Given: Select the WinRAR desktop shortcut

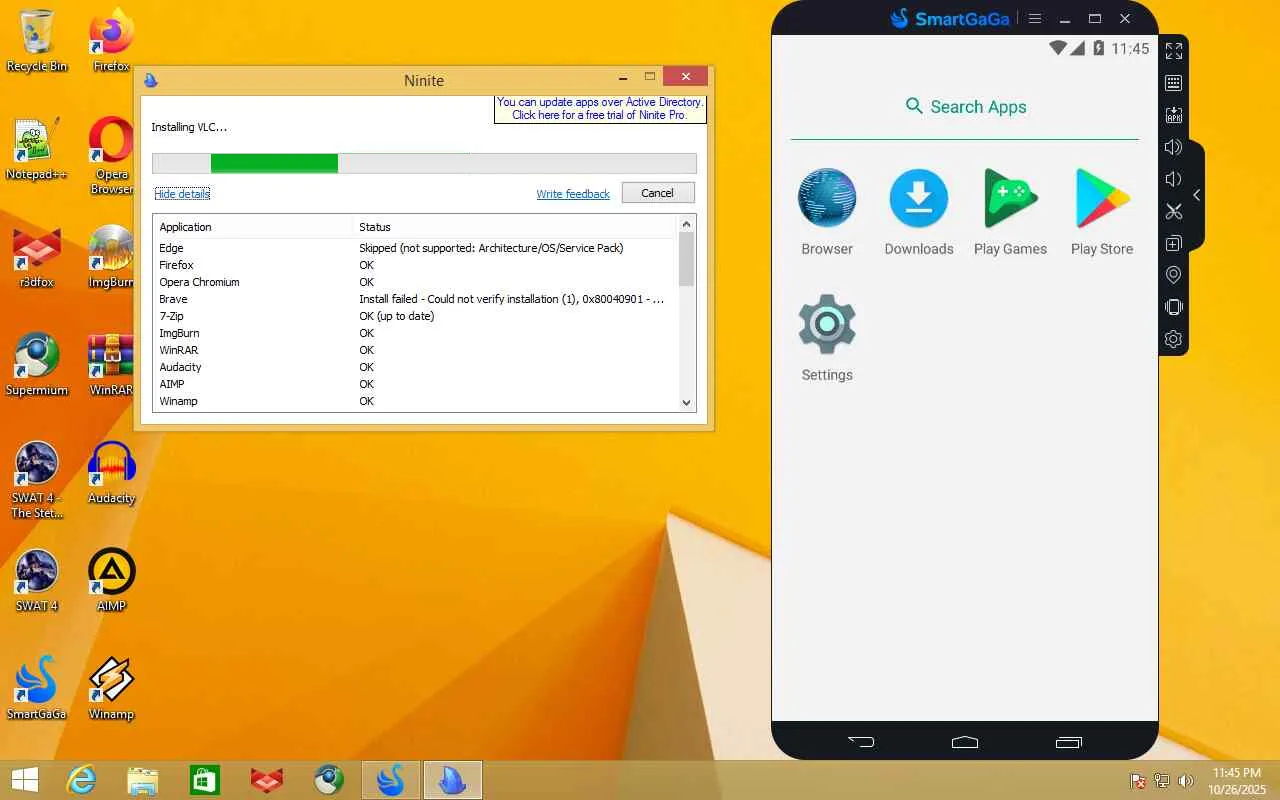Looking at the screenshot, I should [x=111, y=364].
